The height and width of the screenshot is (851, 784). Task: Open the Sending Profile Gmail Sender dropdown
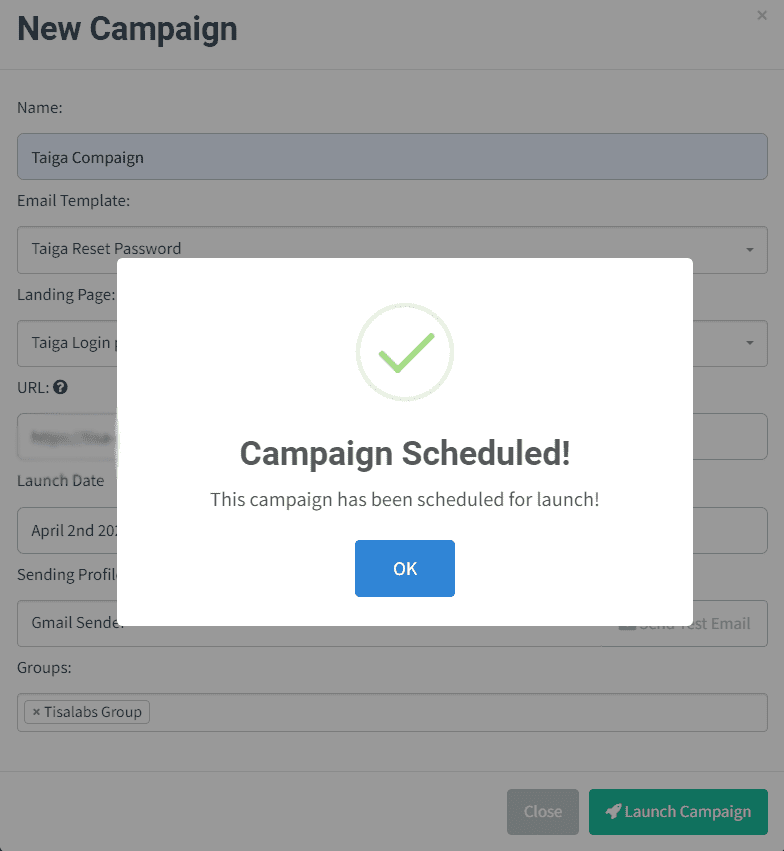(309, 623)
